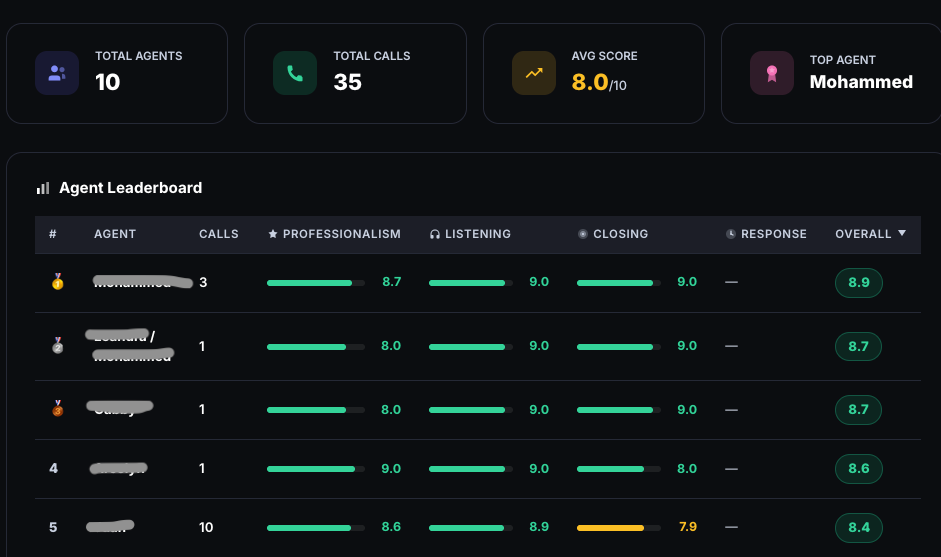Sort by the Overall column dropdown arrow

(902, 233)
